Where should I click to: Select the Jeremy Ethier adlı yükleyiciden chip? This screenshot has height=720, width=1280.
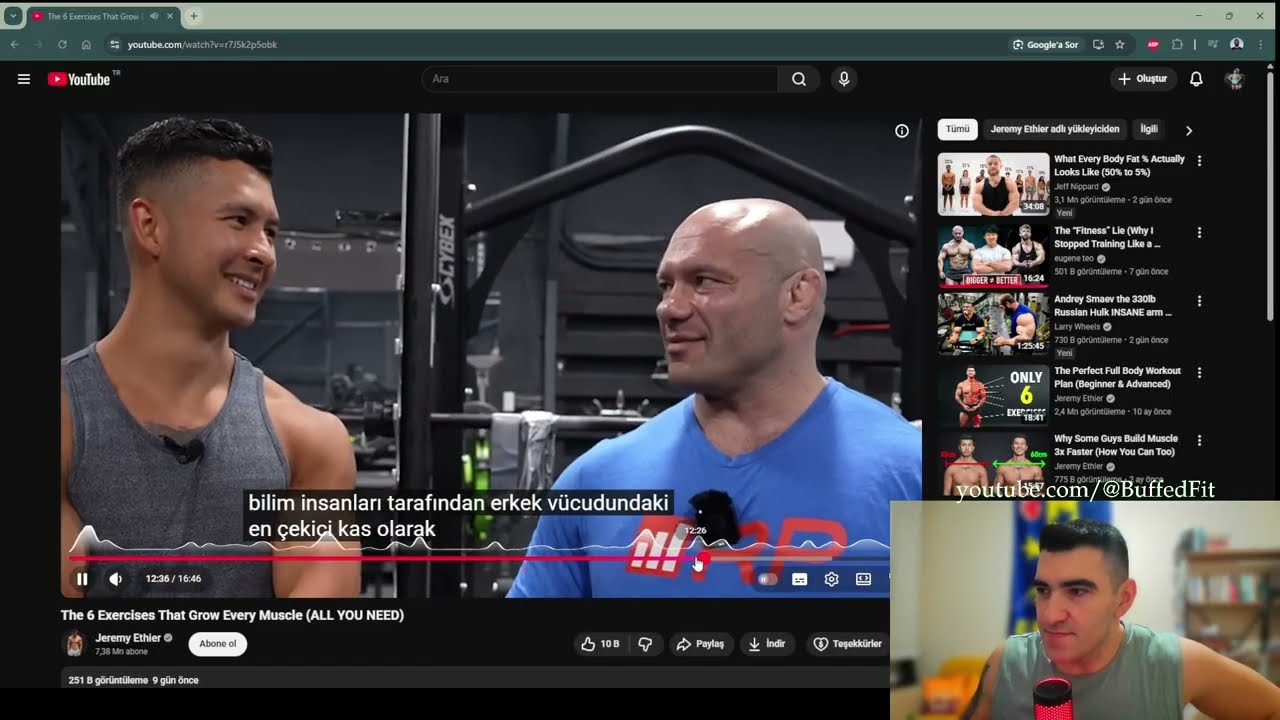pyautogui.click(x=1055, y=129)
